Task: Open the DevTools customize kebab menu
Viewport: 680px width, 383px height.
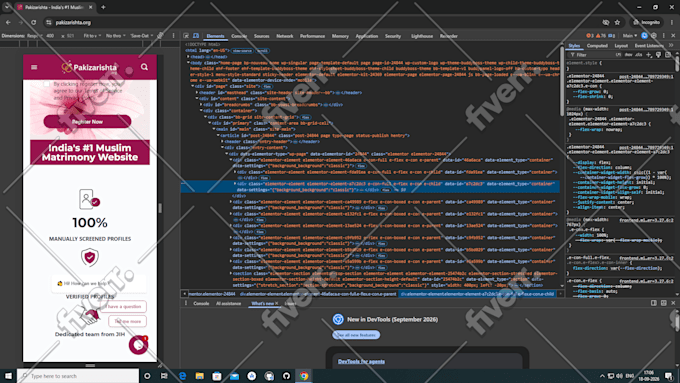Action: tap(664, 36)
